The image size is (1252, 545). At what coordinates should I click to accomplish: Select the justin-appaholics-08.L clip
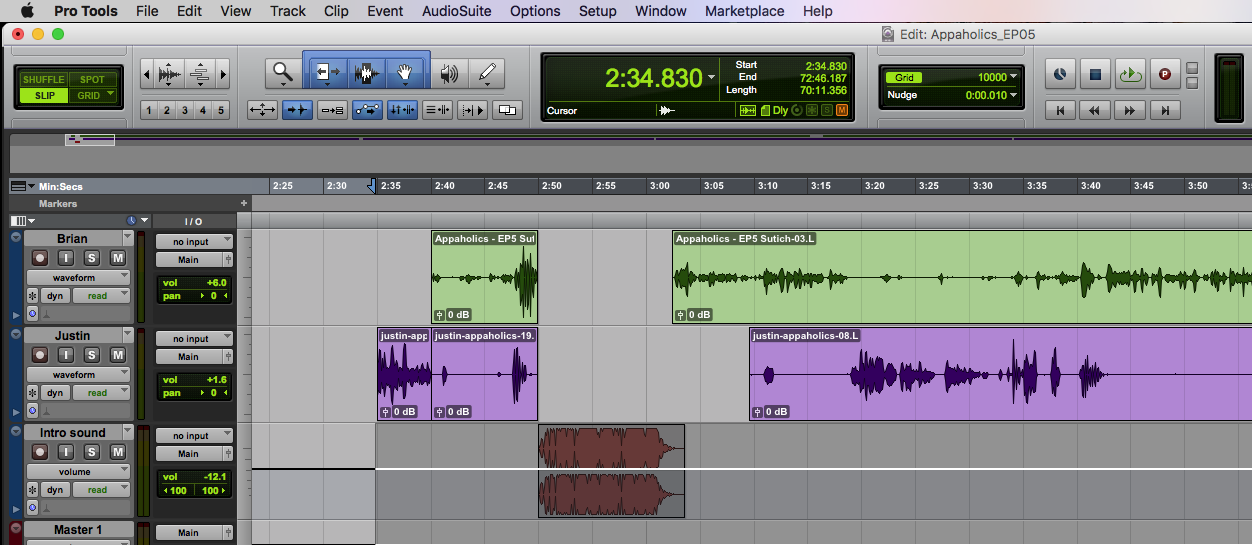[1000, 375]
